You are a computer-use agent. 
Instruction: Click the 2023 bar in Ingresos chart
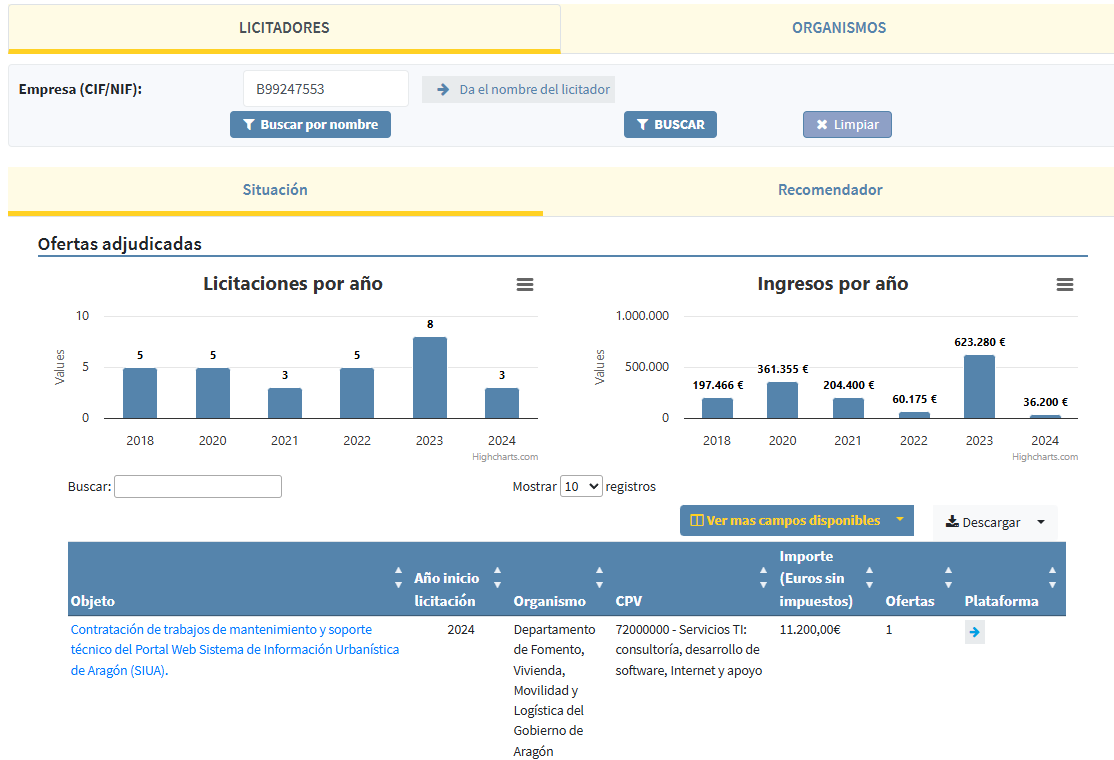pos(979,386)
